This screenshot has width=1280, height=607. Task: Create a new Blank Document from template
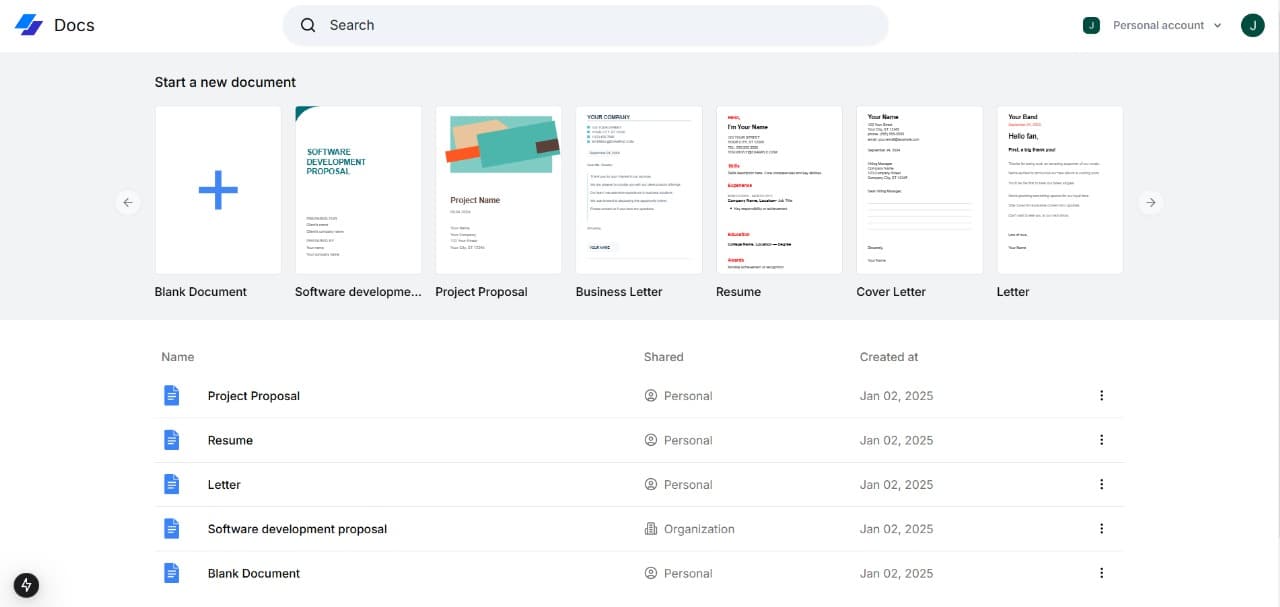coord(218,190)
